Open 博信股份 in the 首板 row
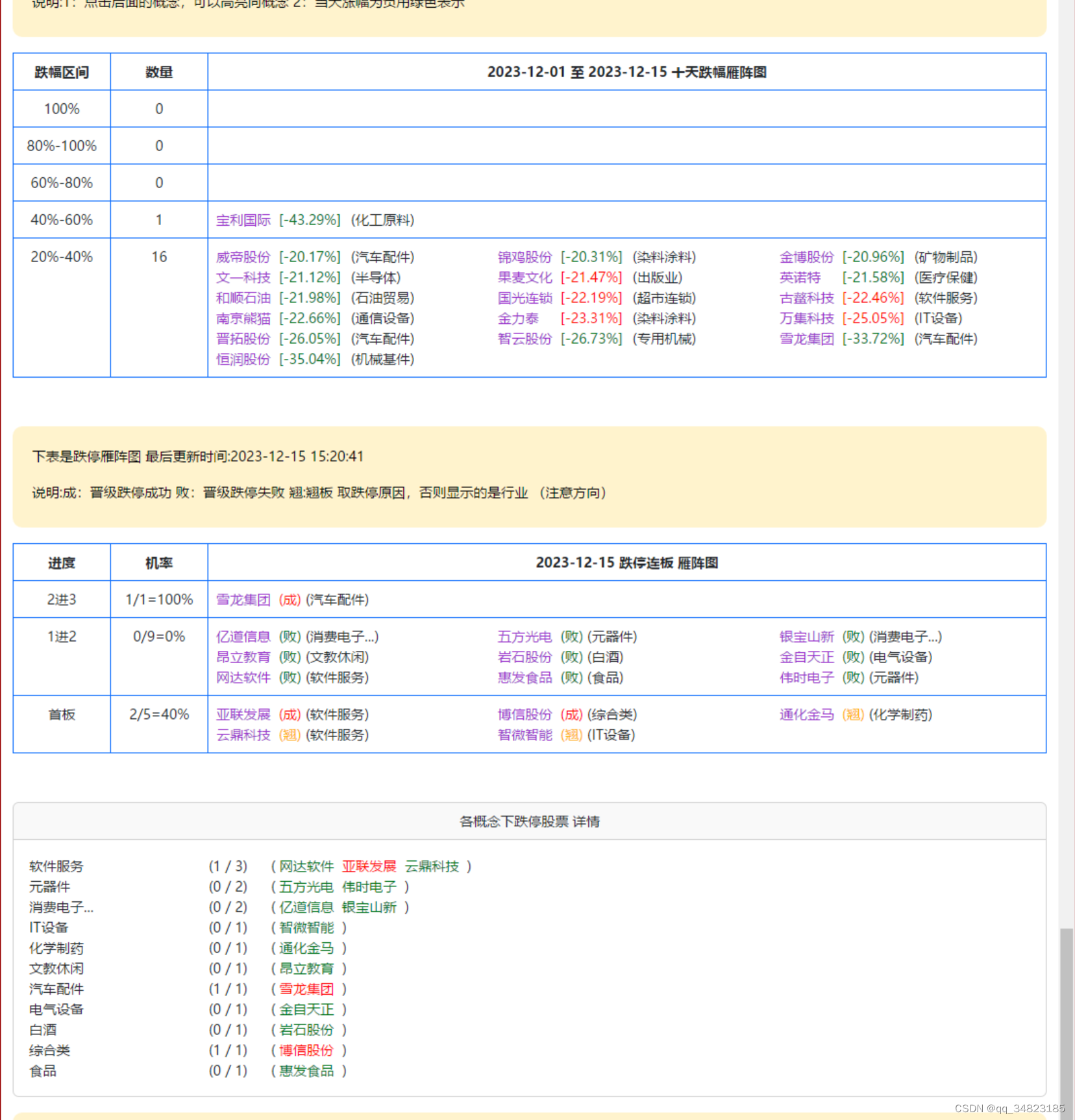Viewport: 1075px width, 1120px height. click(x=525, y=714)
